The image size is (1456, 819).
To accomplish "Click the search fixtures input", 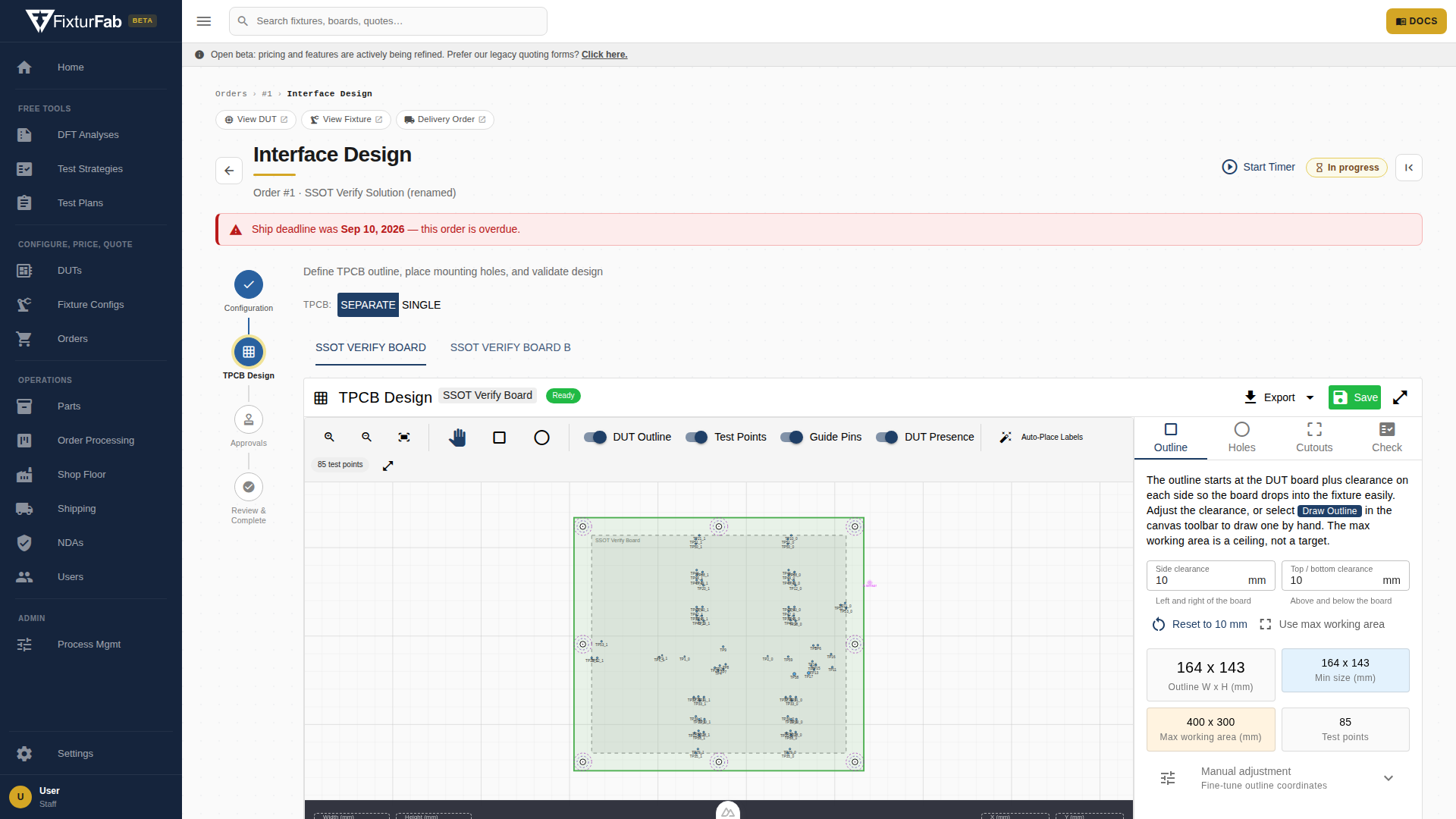I will click(x=388, y=21).
